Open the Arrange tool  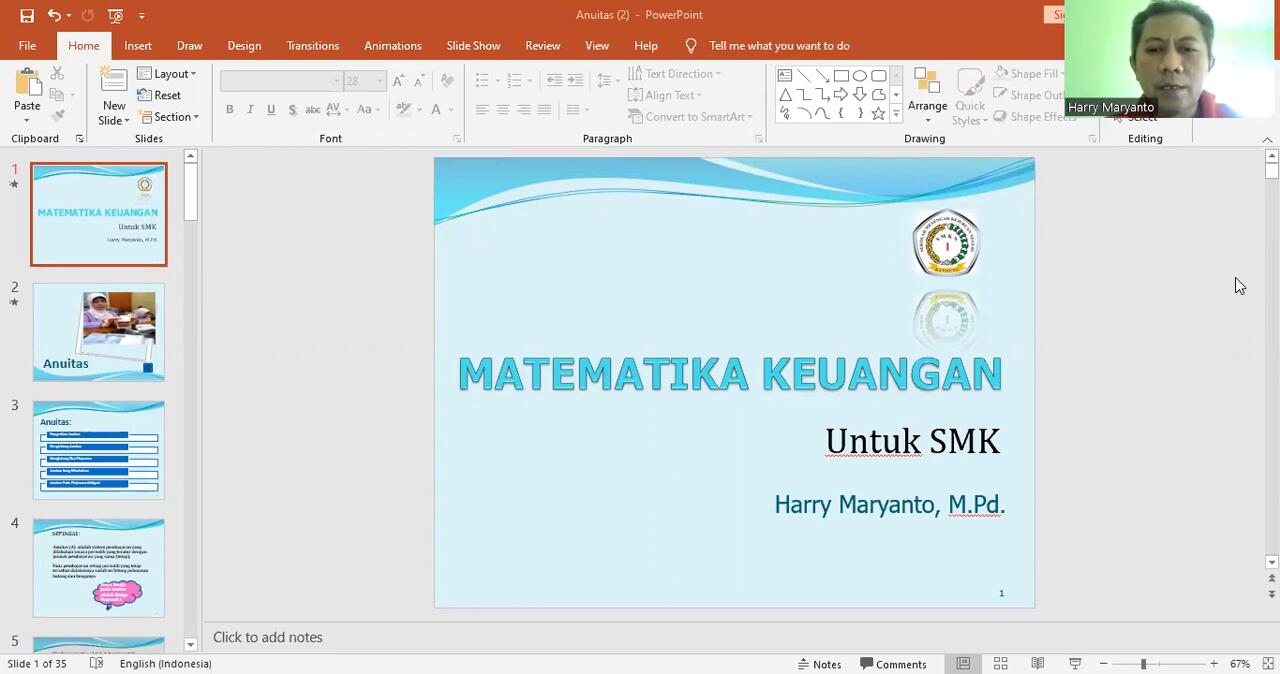tap(927, 95)
